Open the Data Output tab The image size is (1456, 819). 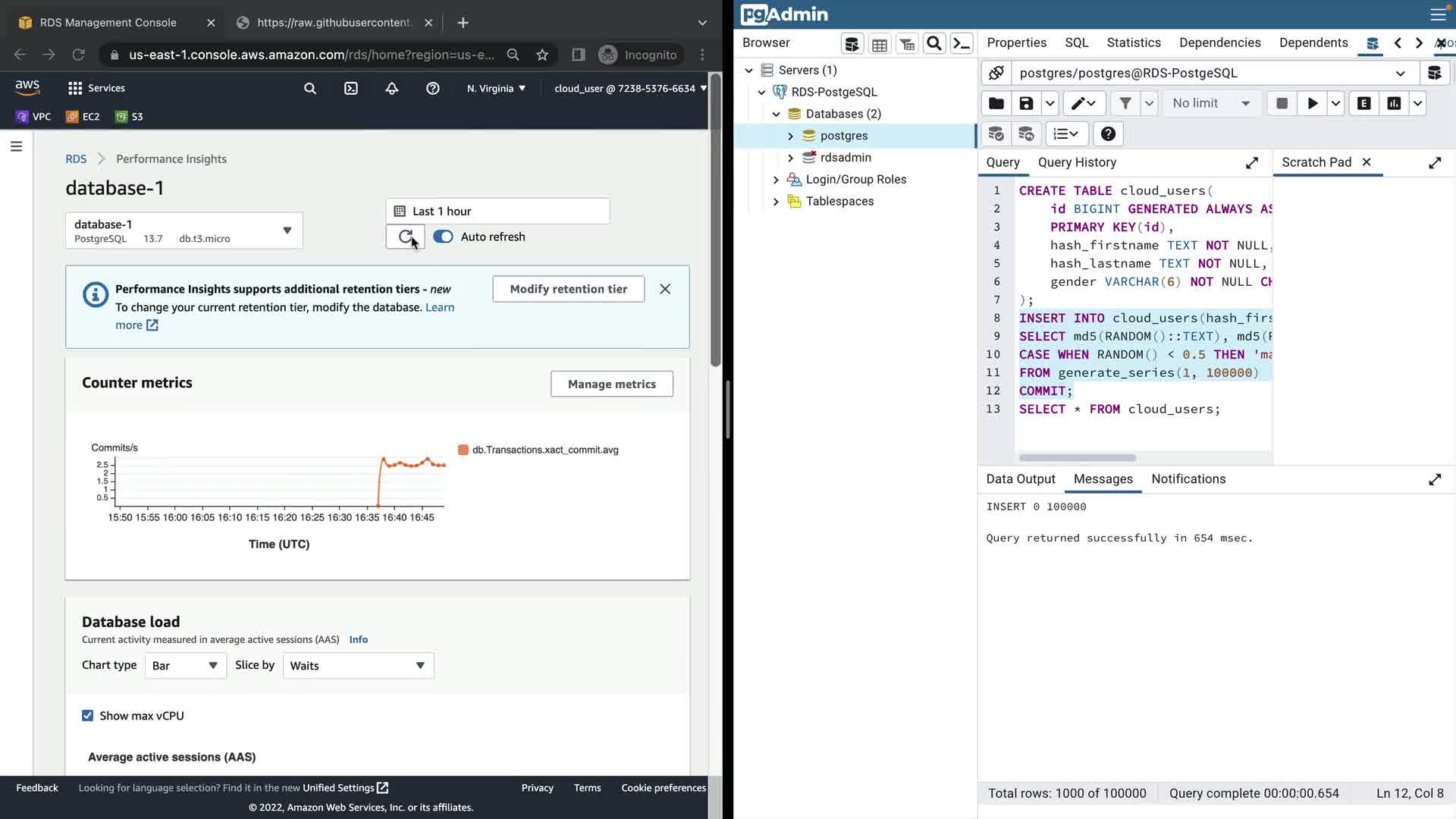click(1021, 479)
